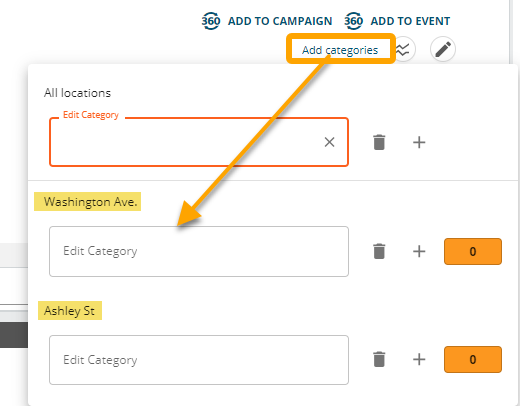Click the pencil edit icon
The width and height of the screenshot is (520, 406).
point(443,49)
